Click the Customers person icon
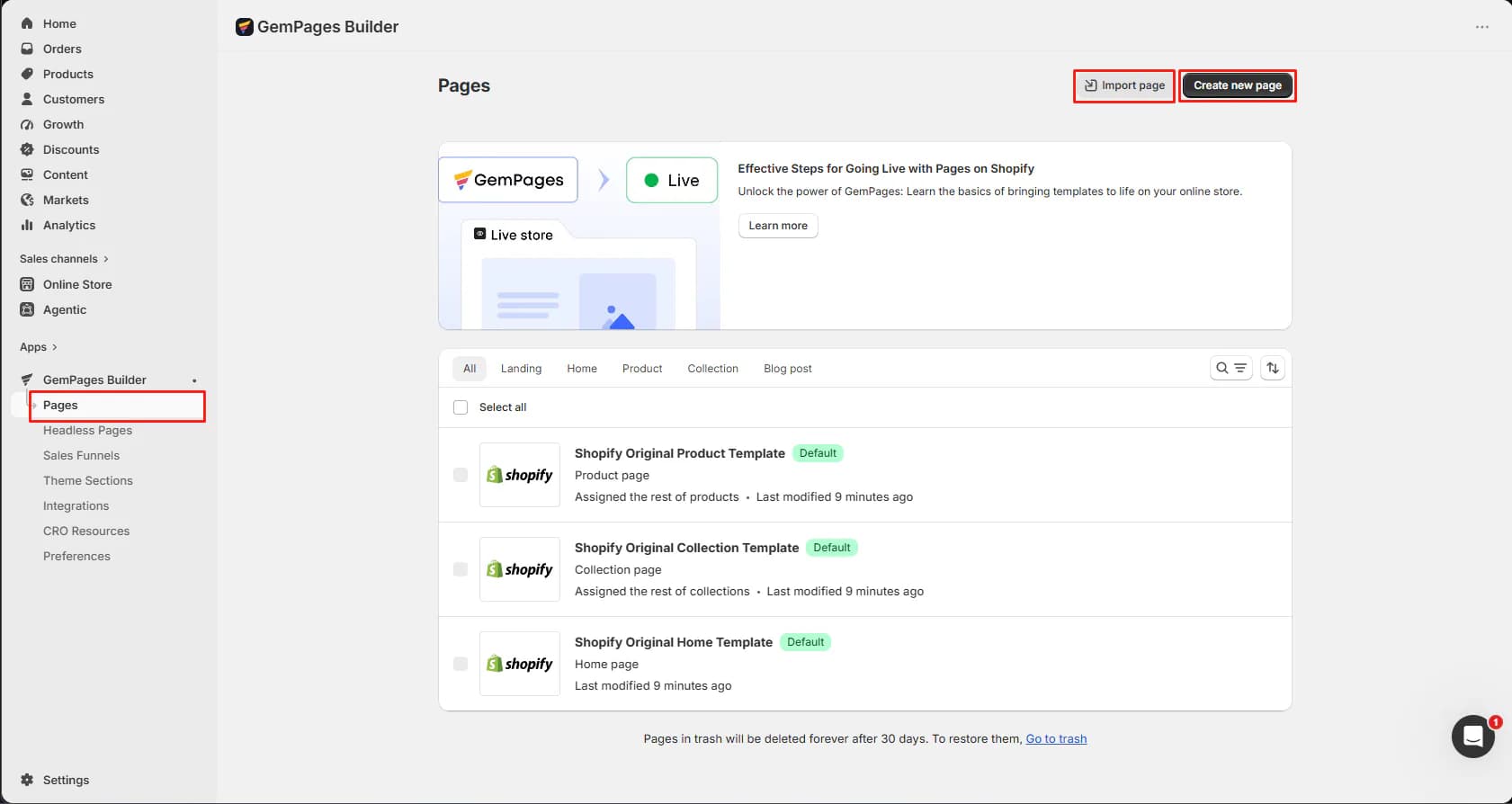1512x804 pixels. click(x=27, y=99)
